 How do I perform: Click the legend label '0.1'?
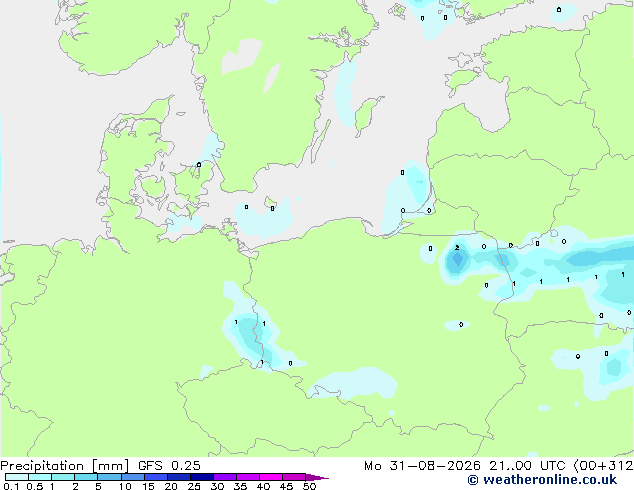[x=11, y=486]
